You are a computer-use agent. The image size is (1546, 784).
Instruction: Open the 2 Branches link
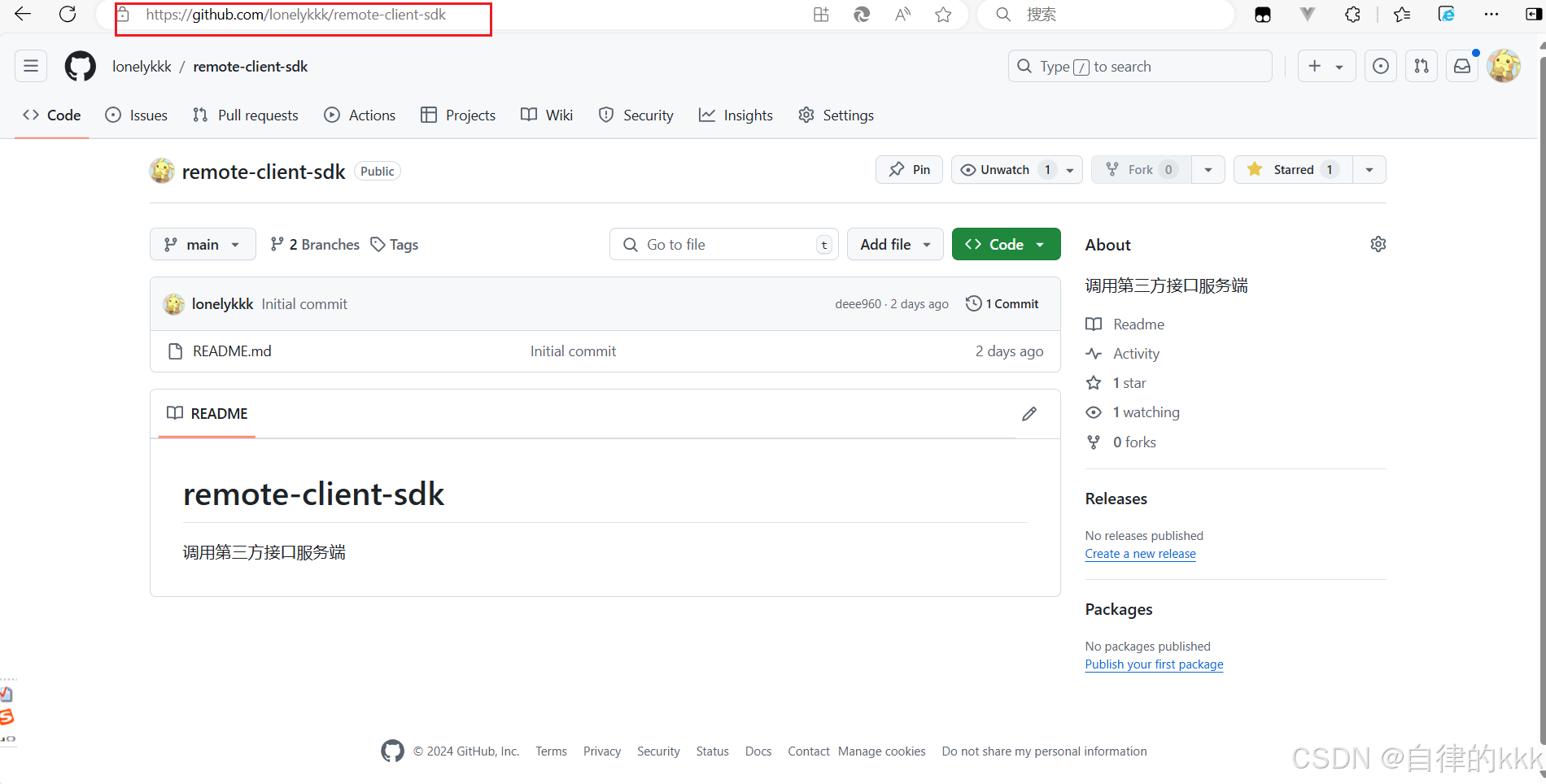pyautogui.click(x=315, y=244)
